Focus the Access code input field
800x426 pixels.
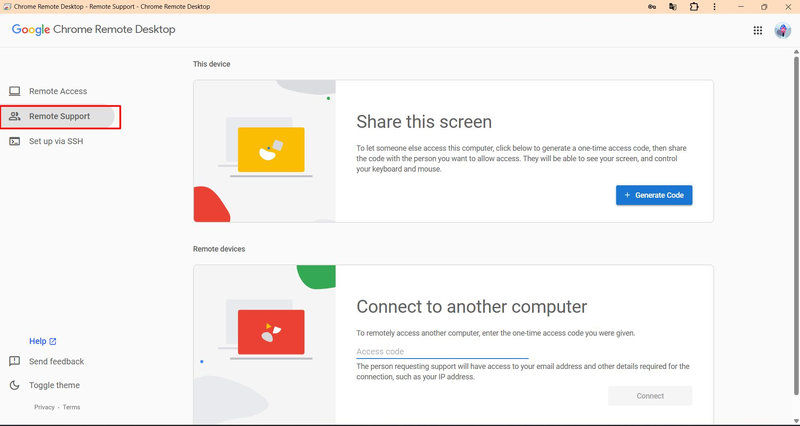pos(442,352)
